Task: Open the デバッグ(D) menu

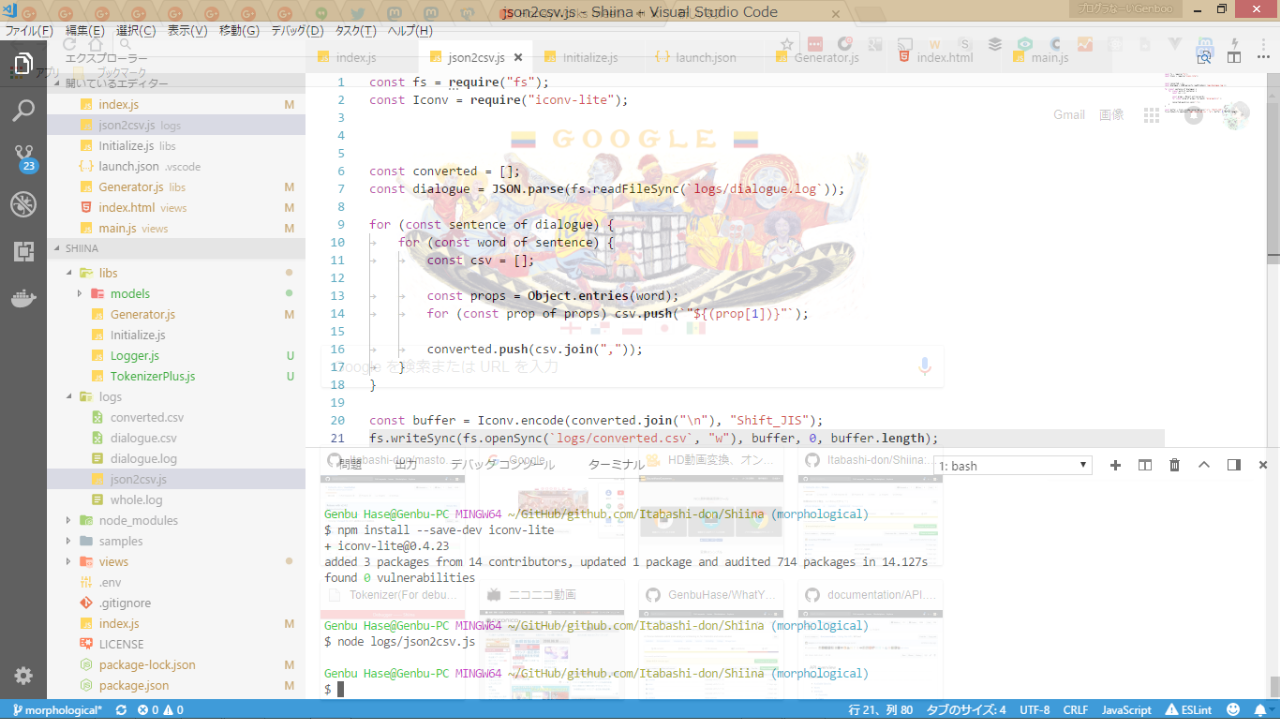Action: point(297,31)
